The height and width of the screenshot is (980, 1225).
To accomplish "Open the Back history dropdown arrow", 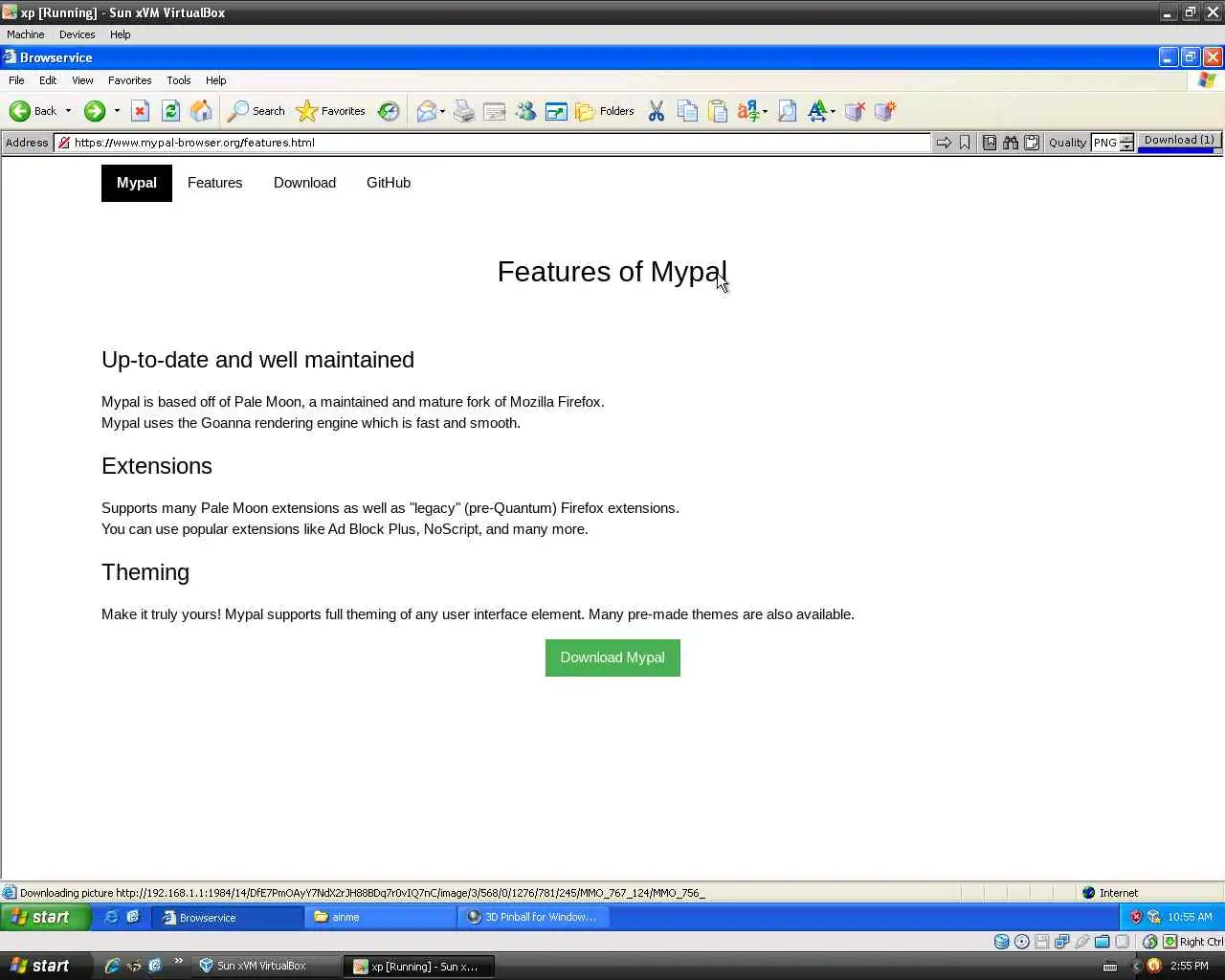I will pos(68,111).
